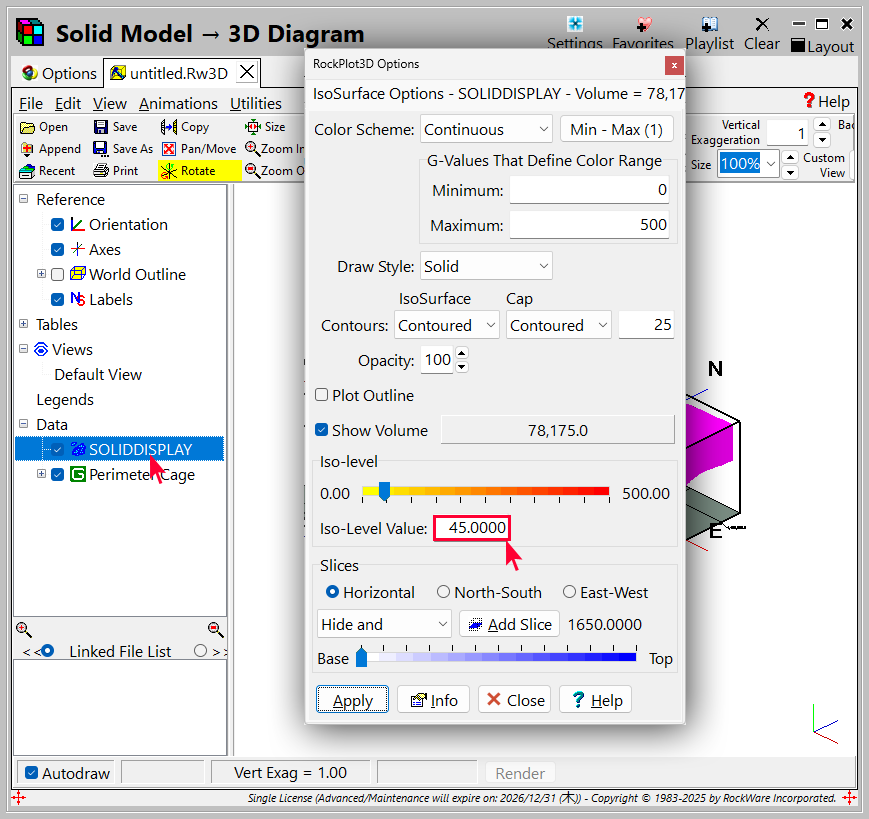Open the Draw Style dropdown
Screen dimensions: 869x819
point(486,267)
